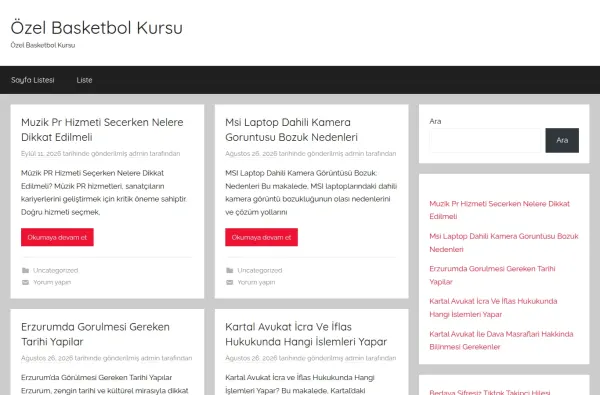This screenshot has width=600, height=395.
Task: Focus the Ara search input field
Action: coord(485,140)
